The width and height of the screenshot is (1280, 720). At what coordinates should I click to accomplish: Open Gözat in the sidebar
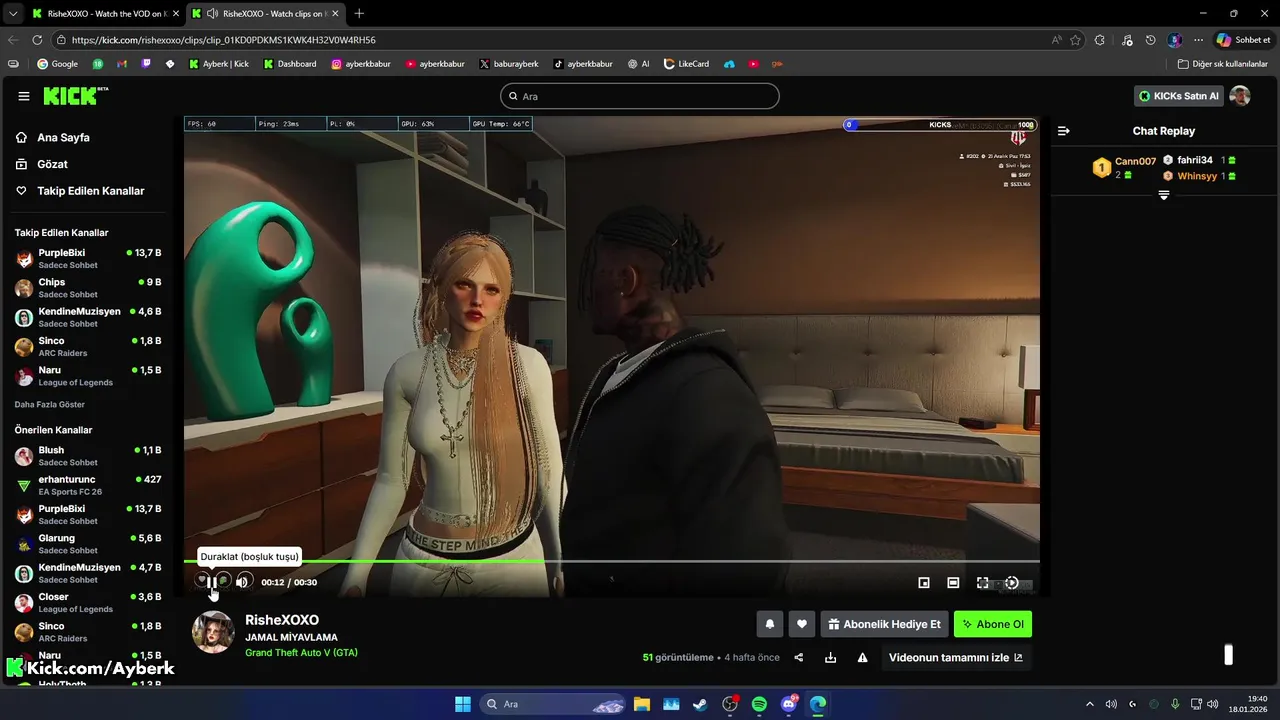(52, 164)
